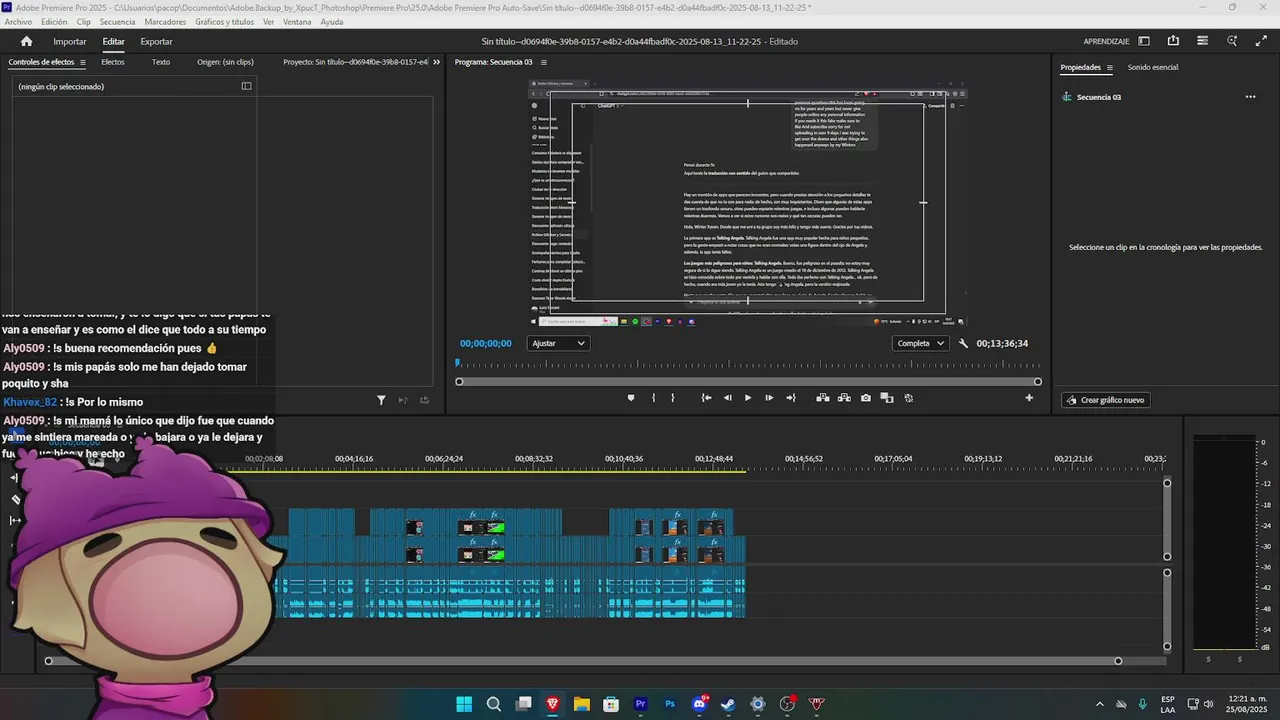Image resolution: width=1280 pixels, height=720 pixels.
Task: Open Photoshop from the taskbar
Action: (x=670, y=704)
